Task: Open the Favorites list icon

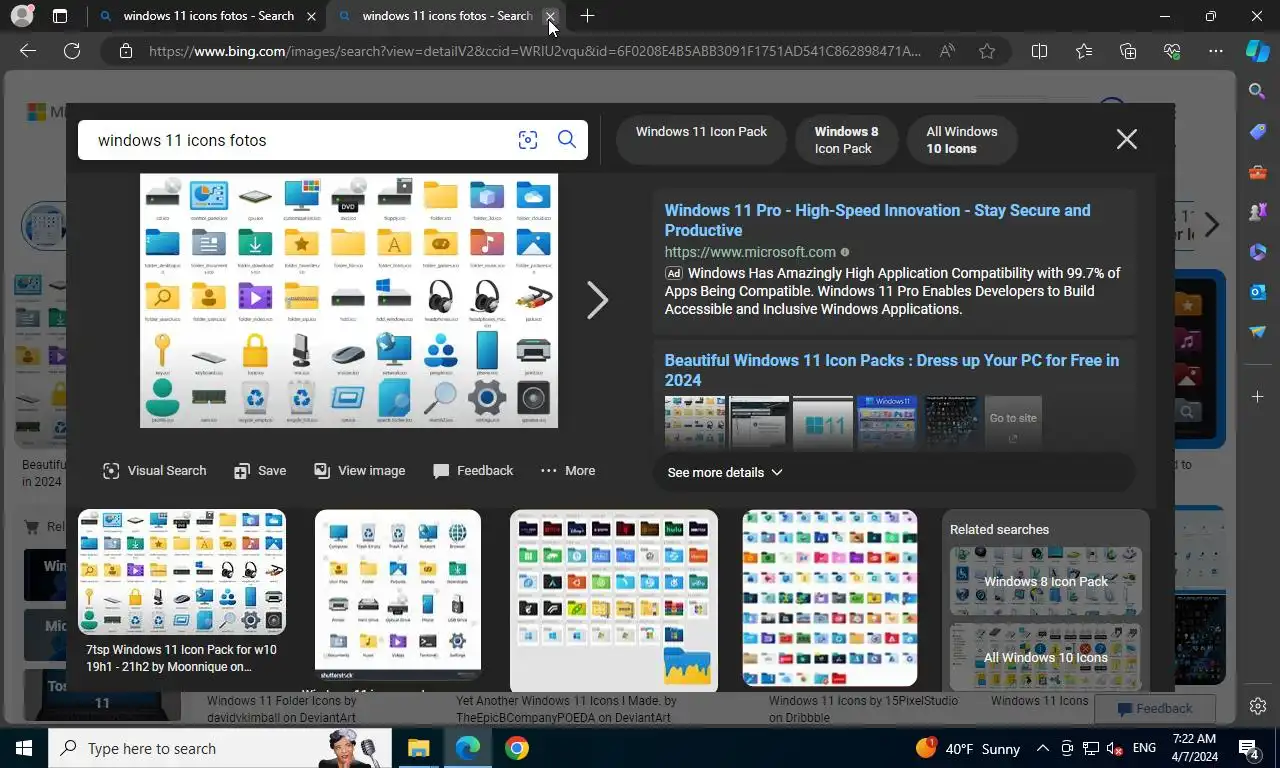Action: tap(1084, 51)
